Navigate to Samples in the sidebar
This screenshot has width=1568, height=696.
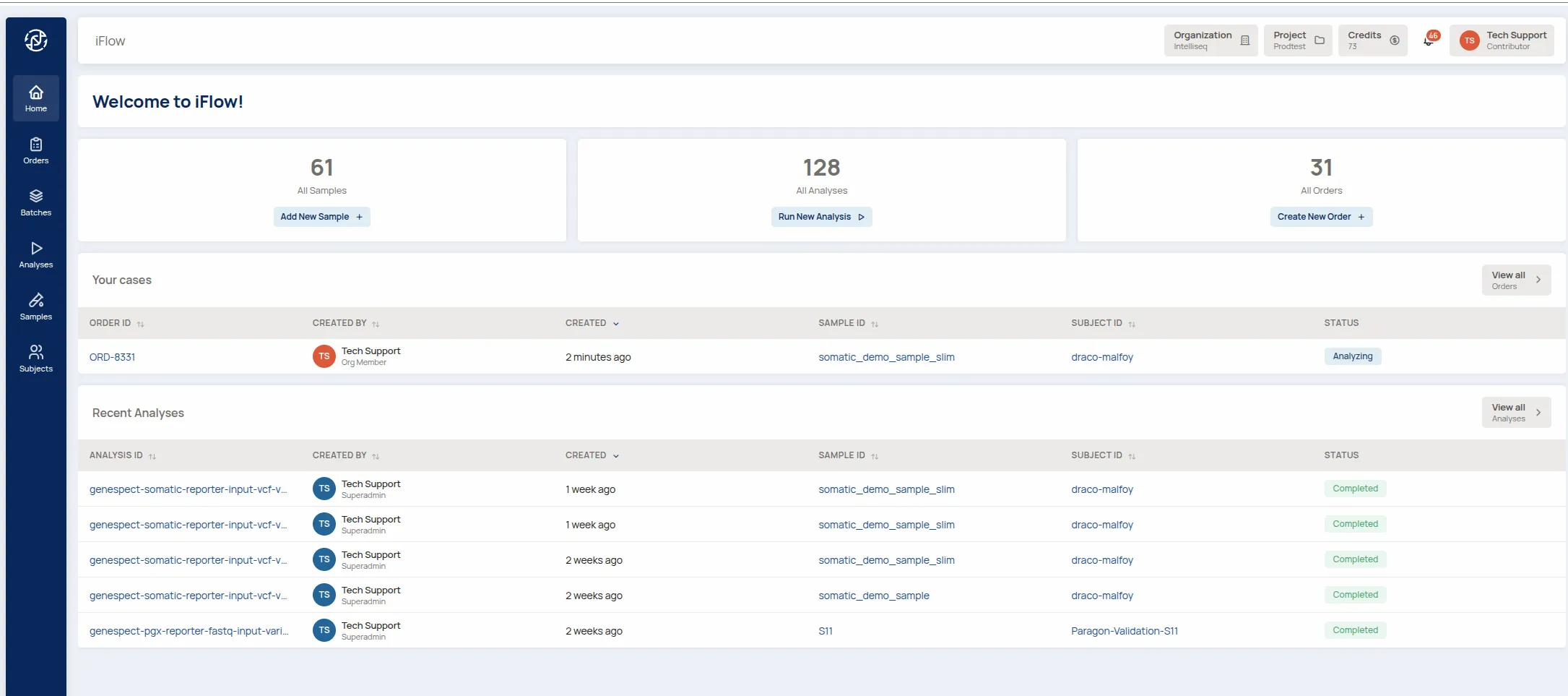tap(36, 306)
